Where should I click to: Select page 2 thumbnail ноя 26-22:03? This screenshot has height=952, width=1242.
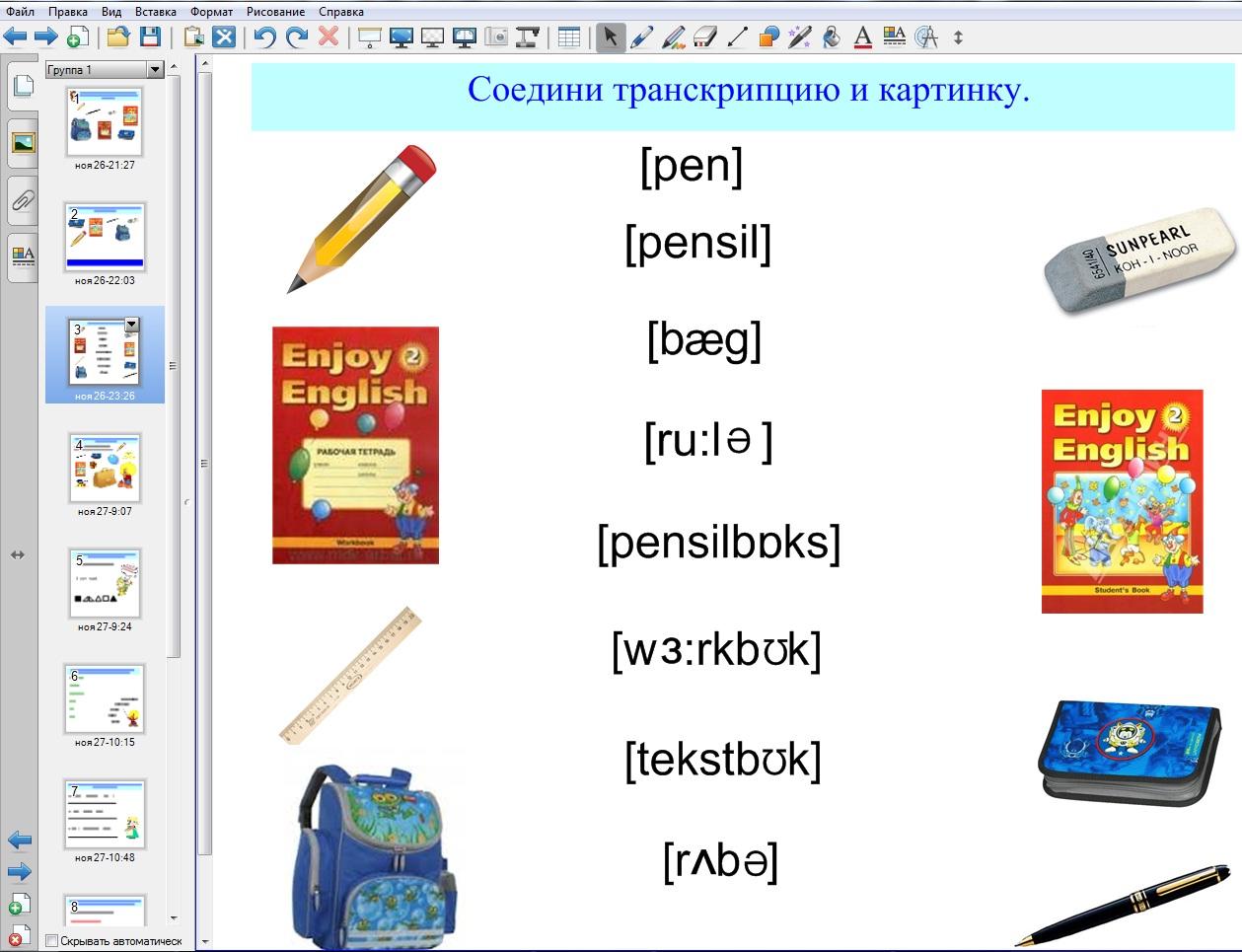pos(105,237)
